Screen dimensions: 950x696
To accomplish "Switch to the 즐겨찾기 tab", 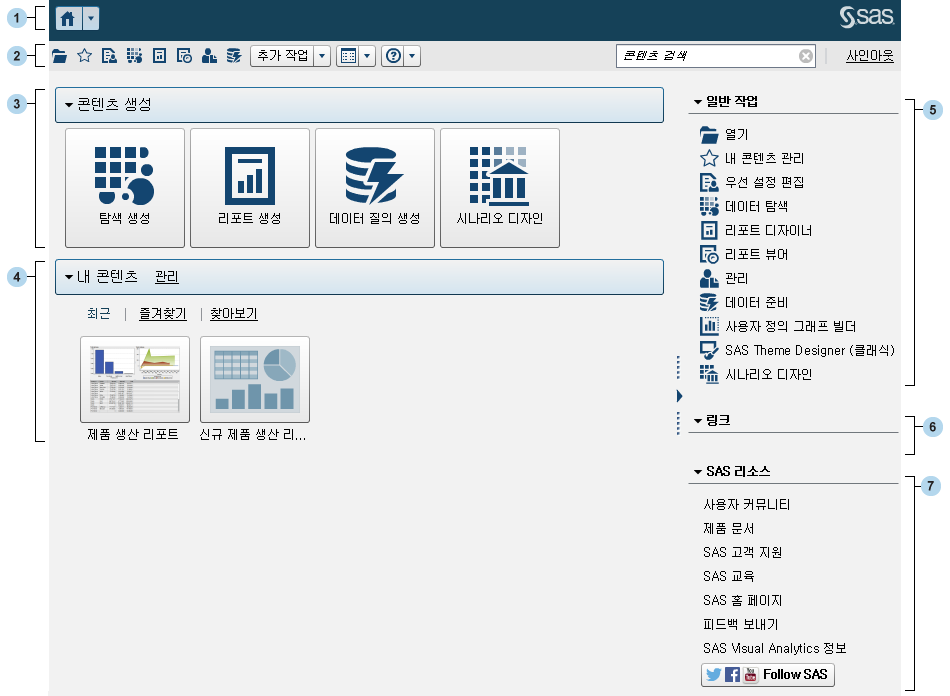I will pos(162,314).
